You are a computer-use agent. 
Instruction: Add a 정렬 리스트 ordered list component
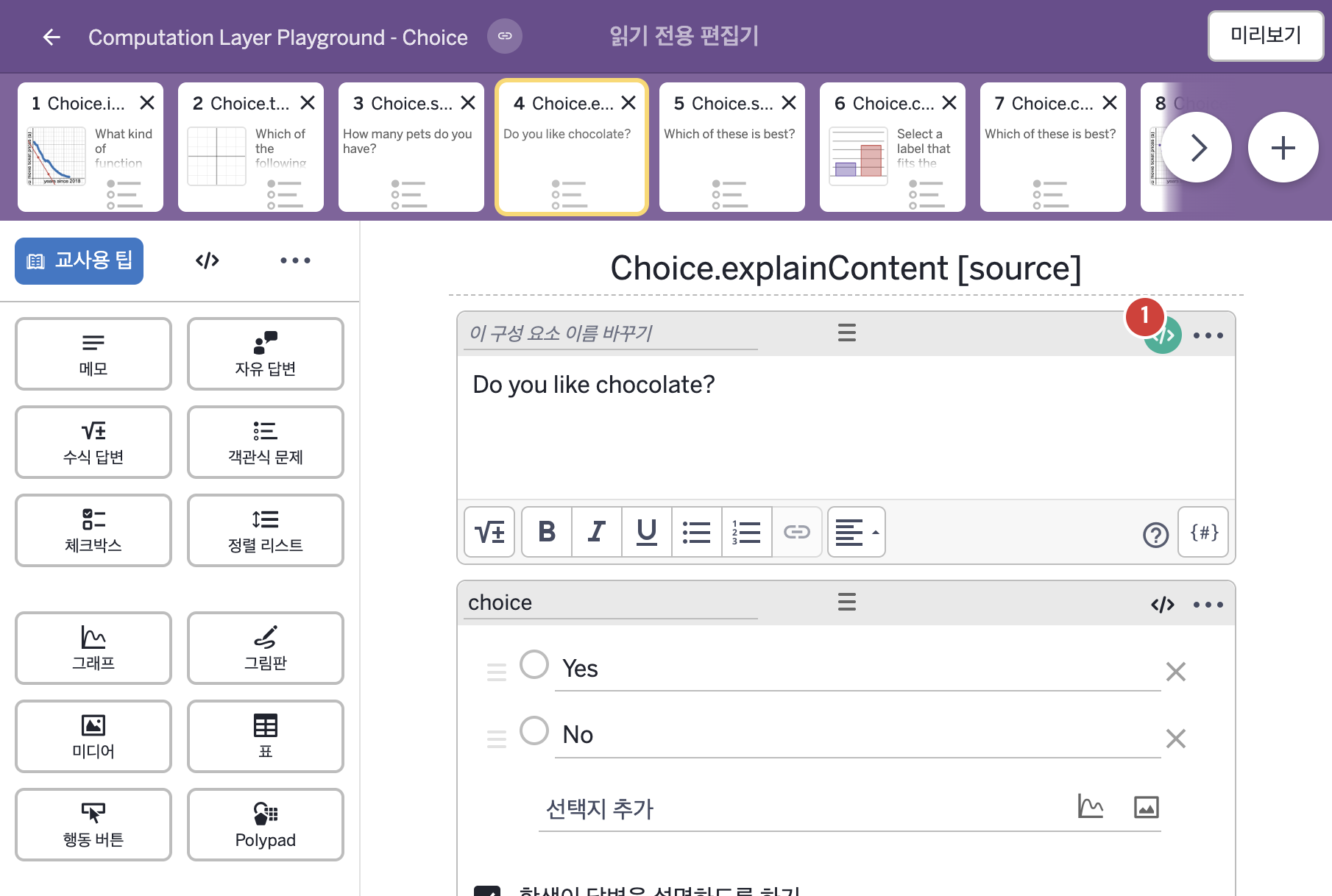[266, 530]
